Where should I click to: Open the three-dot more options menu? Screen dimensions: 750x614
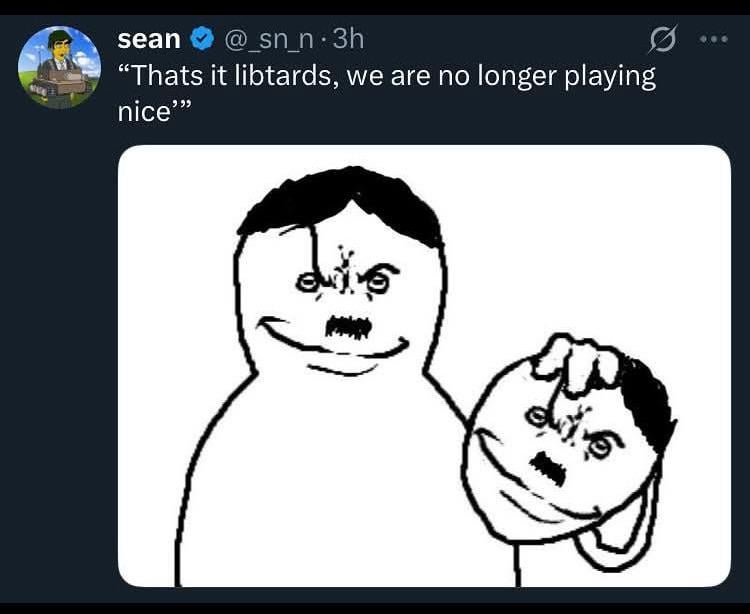(714, 39)
